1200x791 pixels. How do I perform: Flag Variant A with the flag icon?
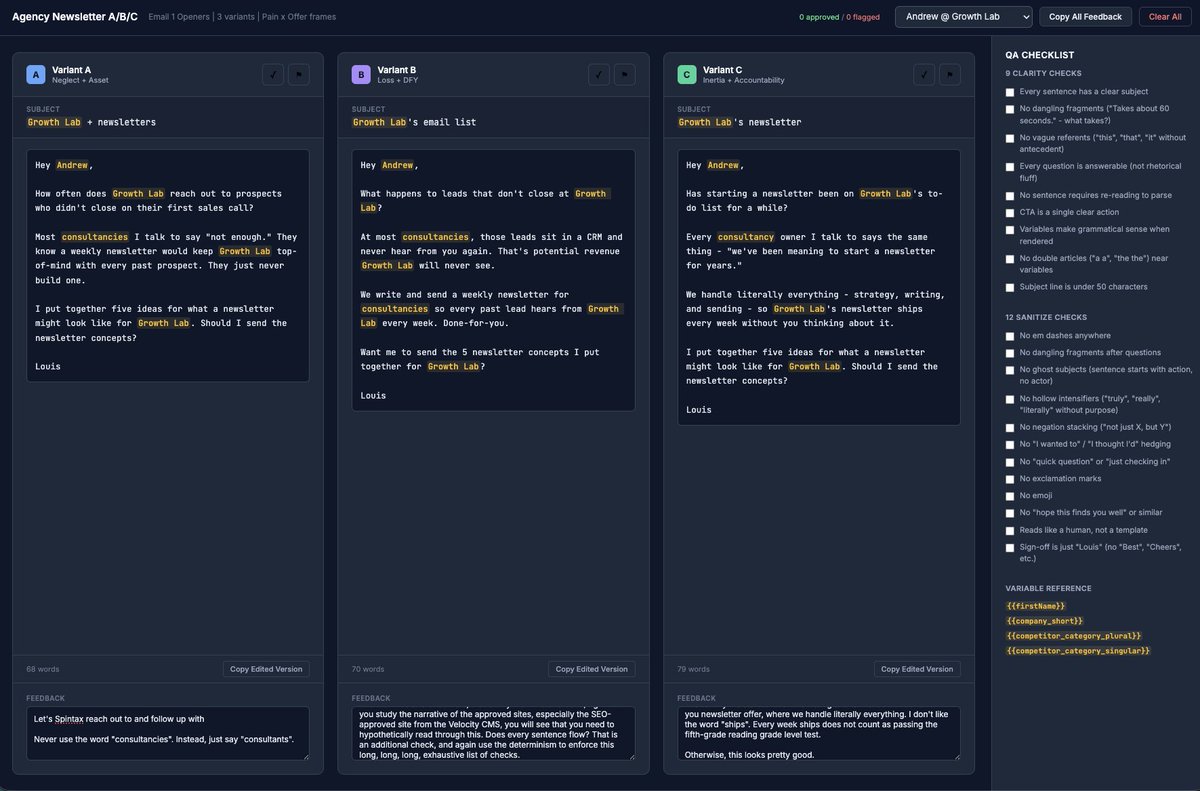point(299,75)
